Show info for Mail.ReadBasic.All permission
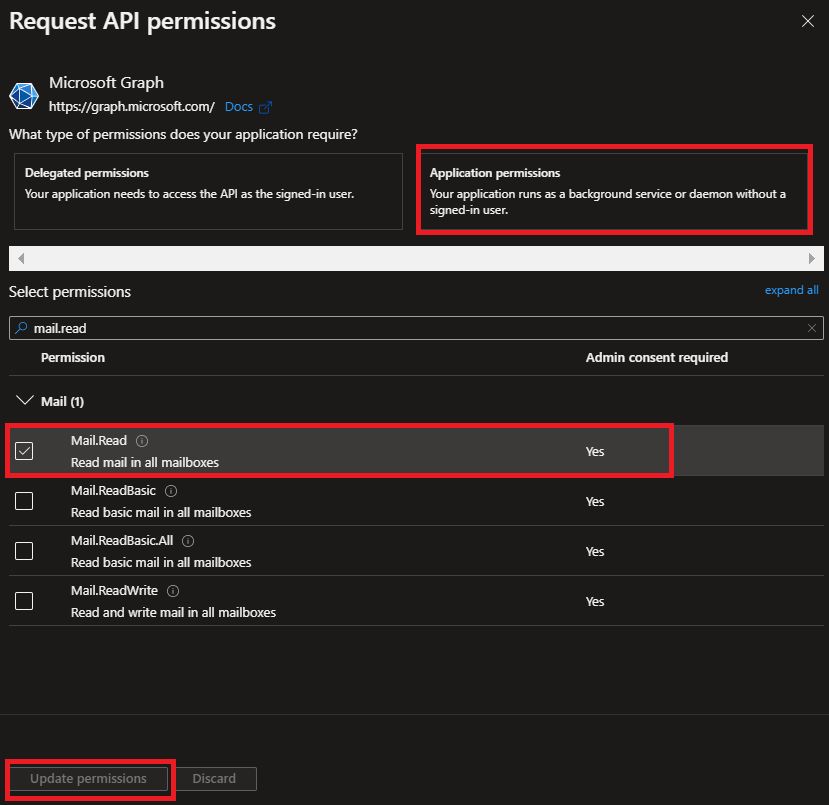 click(188, 541)
